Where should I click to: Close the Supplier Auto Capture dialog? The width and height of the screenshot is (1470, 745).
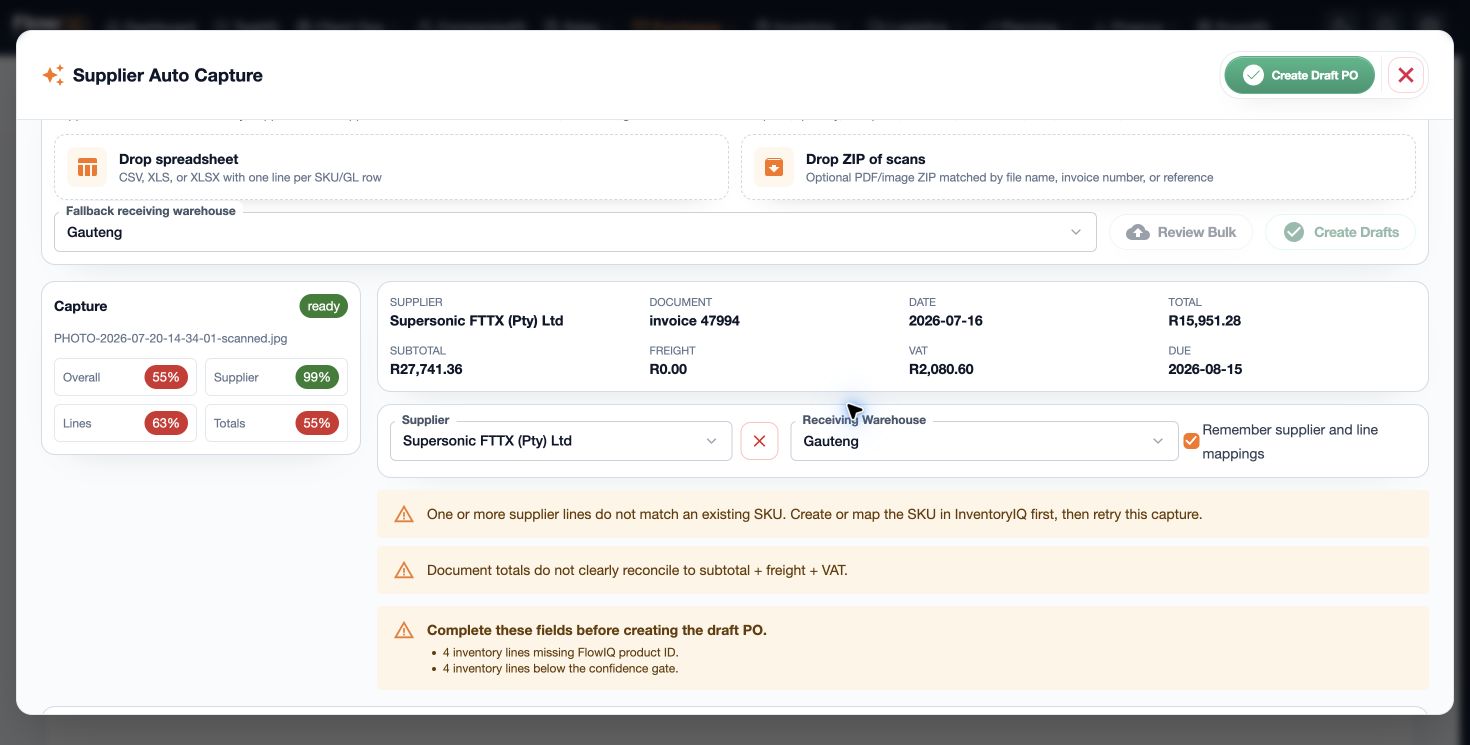pyautogui.click(x=1406, y=75)
